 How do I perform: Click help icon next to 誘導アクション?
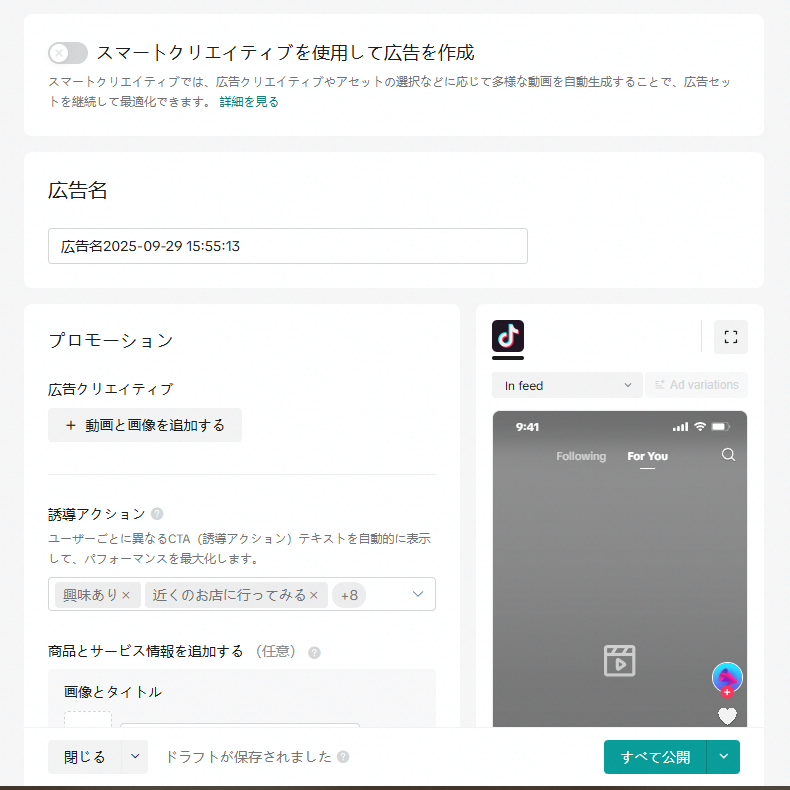[x=157, y=514]
